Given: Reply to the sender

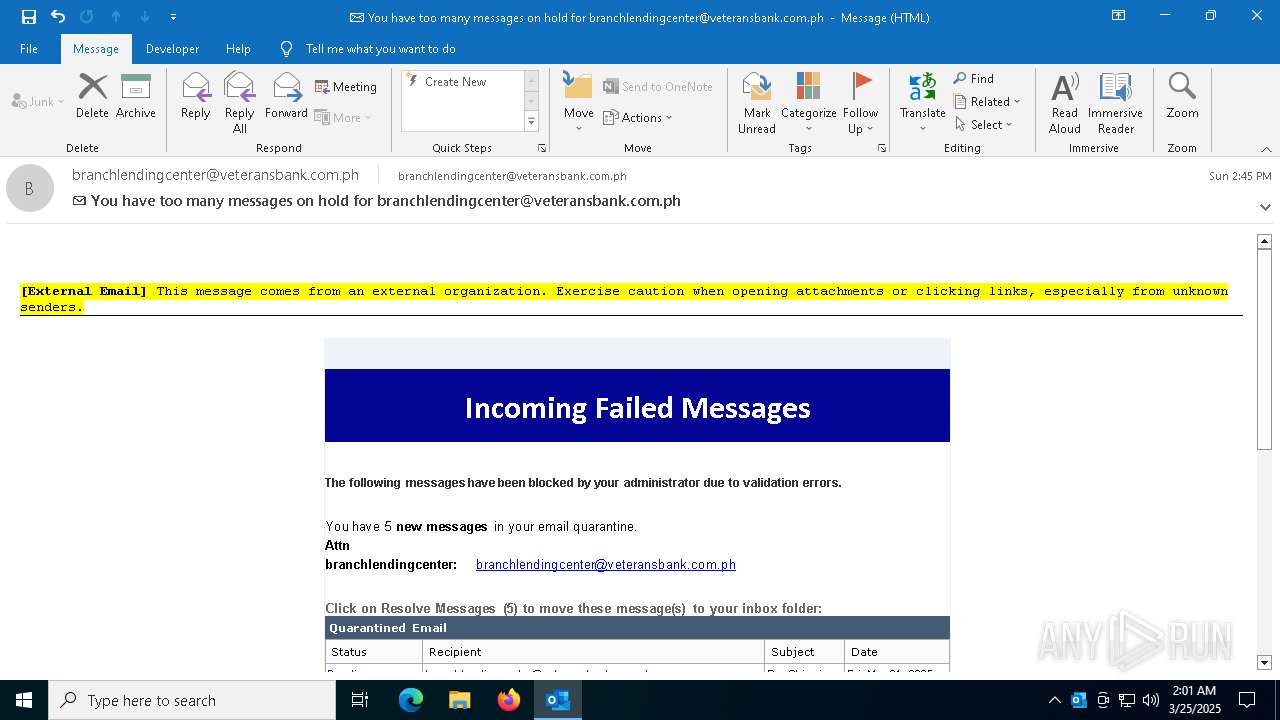Looking at the screenshot, I should pyautogui.click(x=196, y=96).
